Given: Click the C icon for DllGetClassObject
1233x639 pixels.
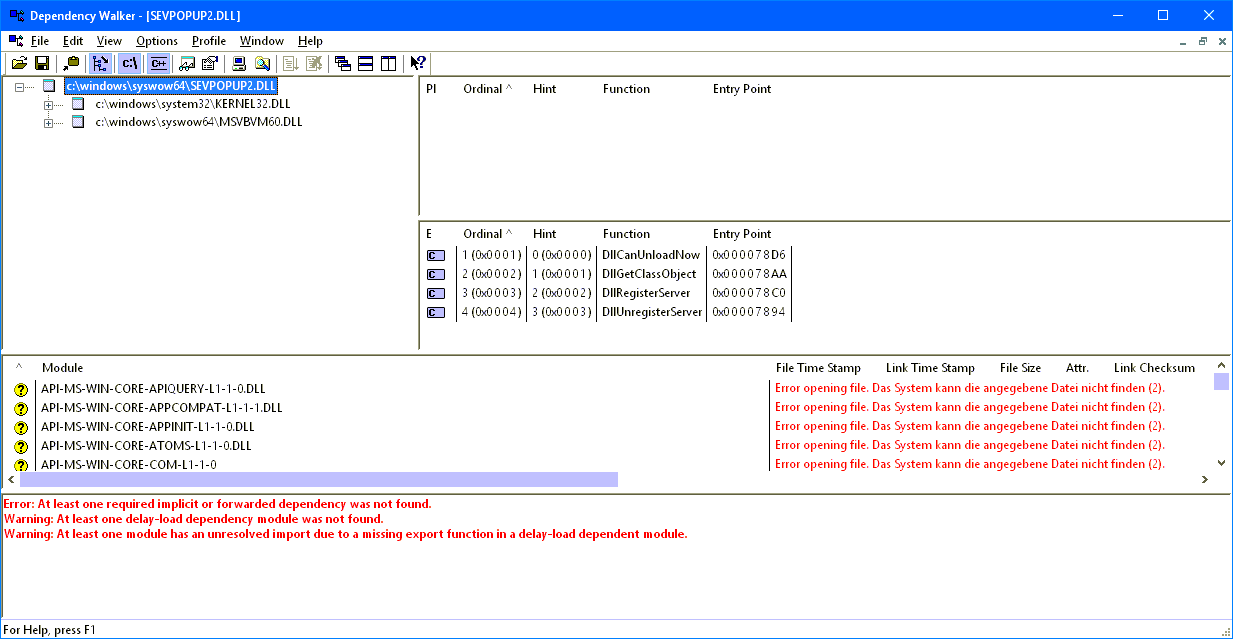Looking at the screenshot, I should (x=436, y=274).
